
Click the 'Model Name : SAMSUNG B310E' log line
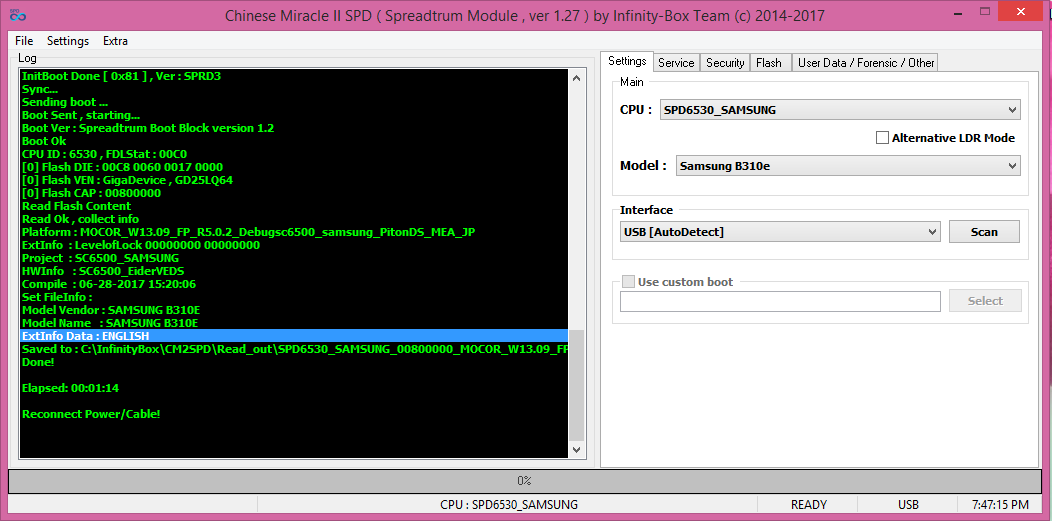pos(110,323)
